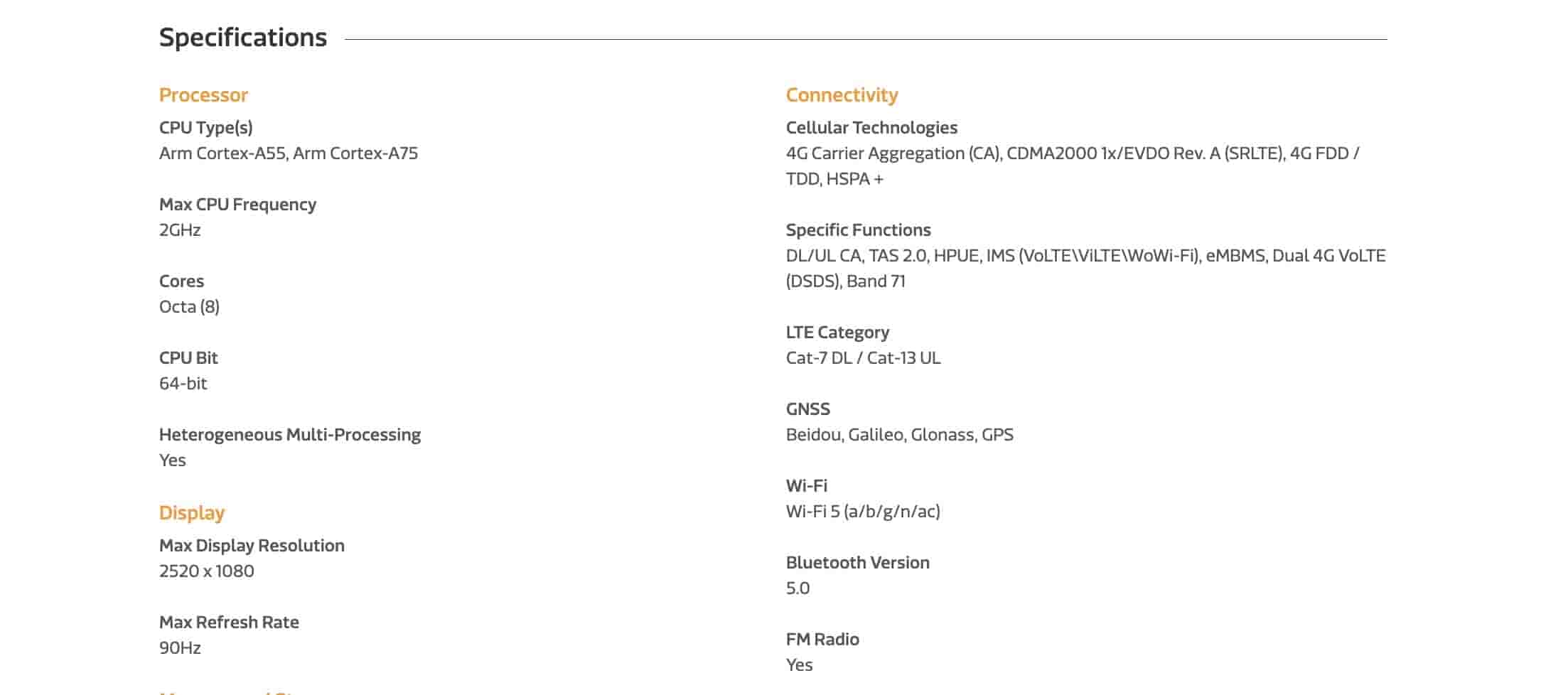This screenshot has height=695, width=1568.
Task: Click the Connectivity section title
Action: point(842,95)
